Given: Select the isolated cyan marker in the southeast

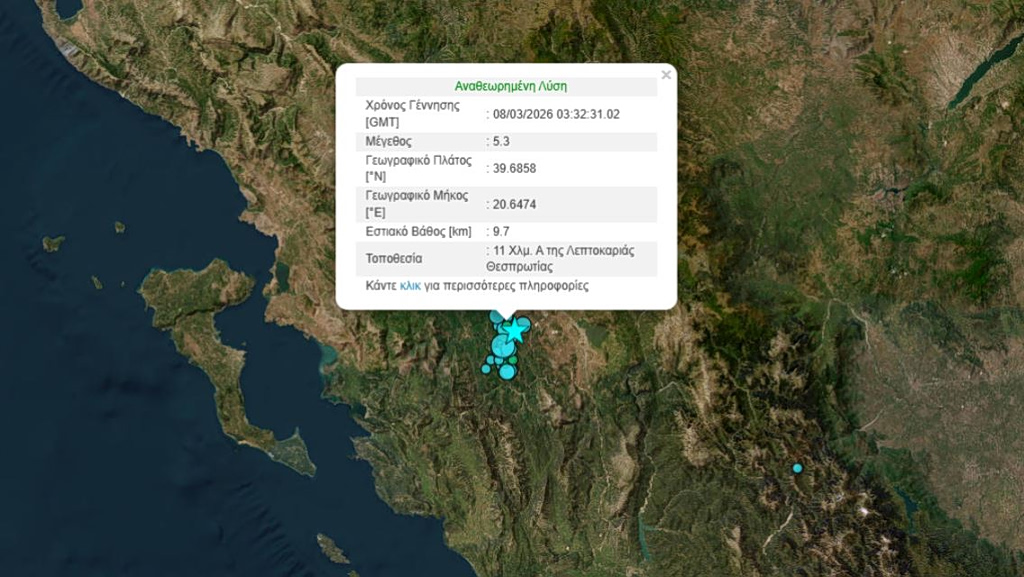Looking at the screenshot, I should click(x=797, y=468).
